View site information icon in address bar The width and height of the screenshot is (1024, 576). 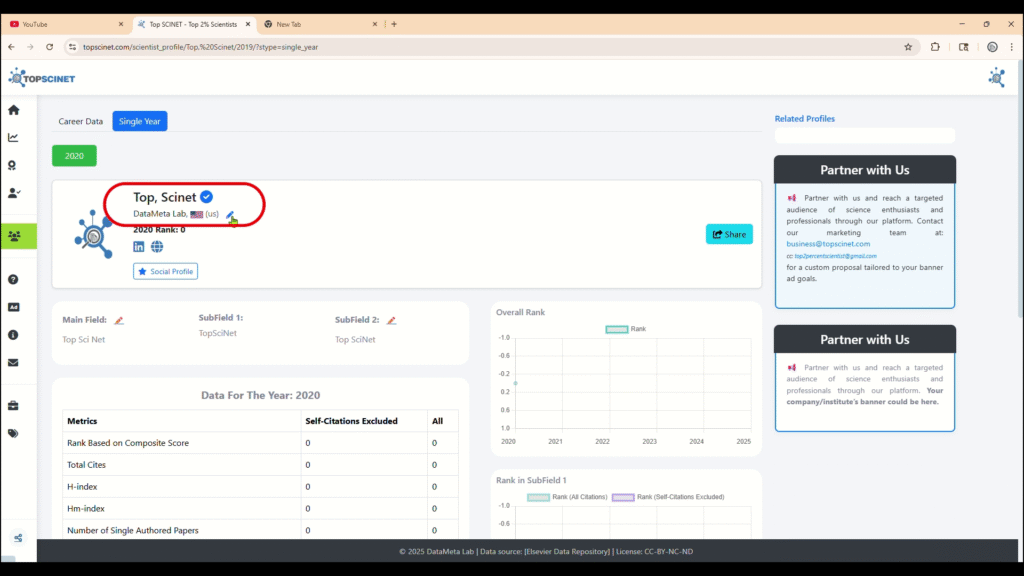(x=72, y=47)
